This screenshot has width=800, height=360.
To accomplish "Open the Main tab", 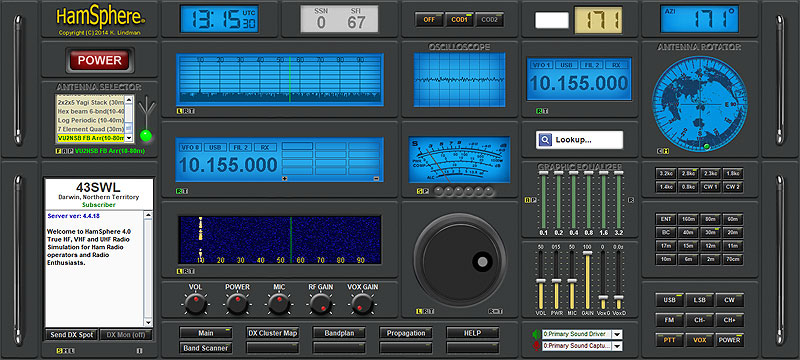I will [206, 333].
